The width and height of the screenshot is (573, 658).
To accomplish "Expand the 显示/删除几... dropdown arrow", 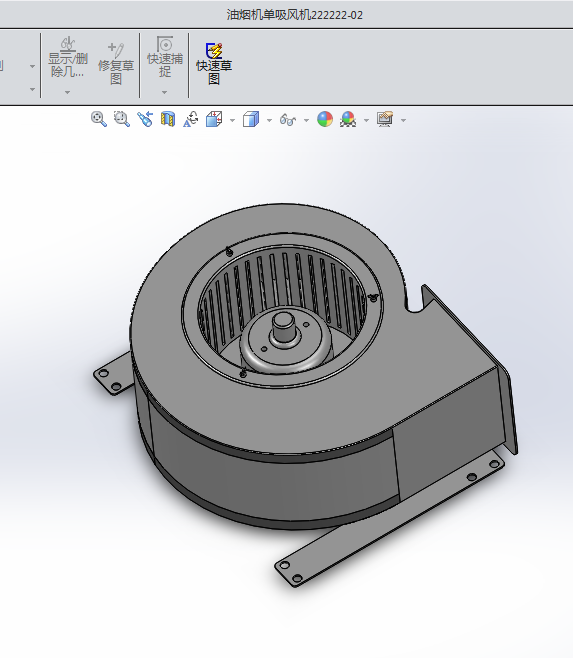I will click(x=68, y=92).
